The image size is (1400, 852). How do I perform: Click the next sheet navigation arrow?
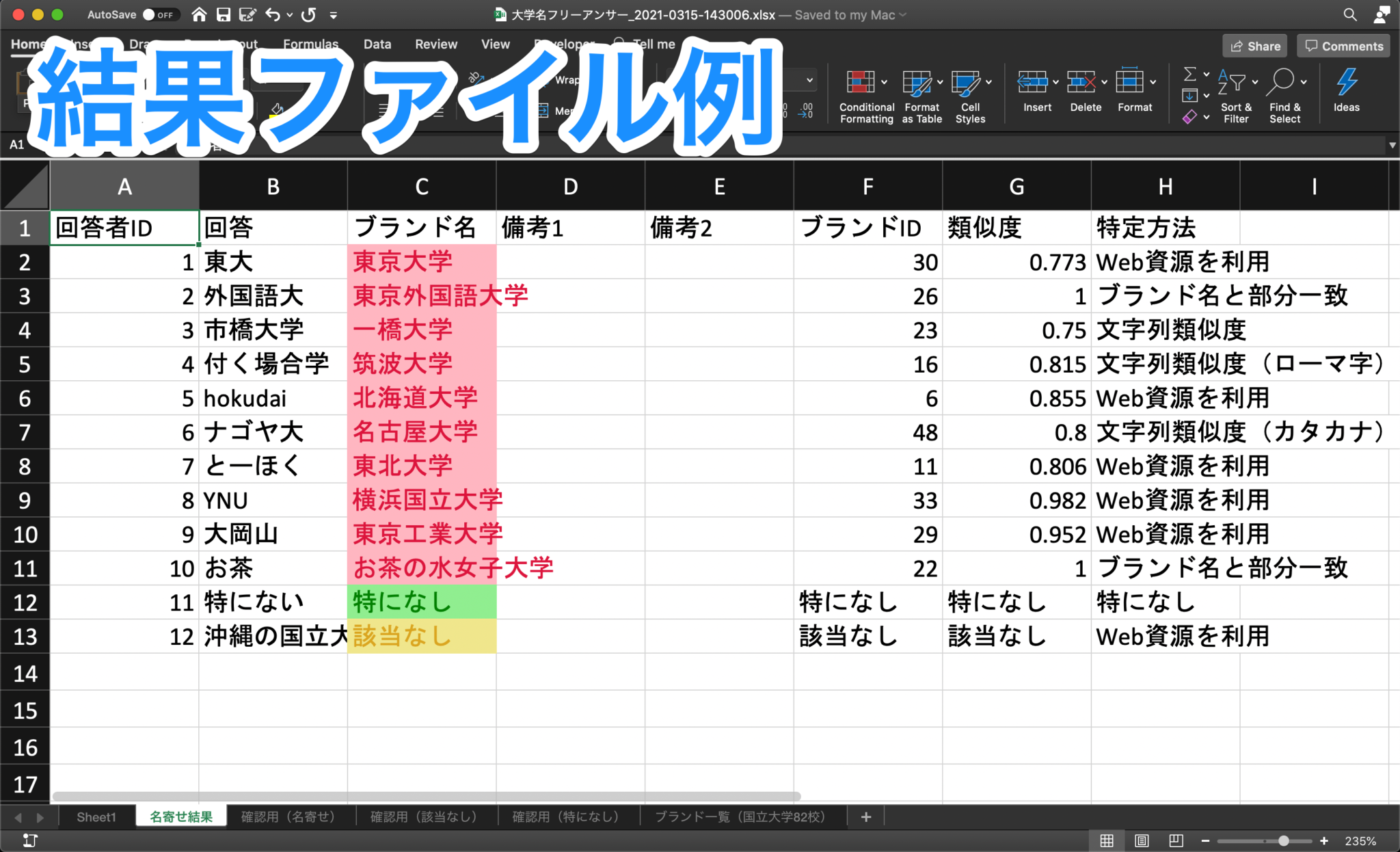[40, 818]
